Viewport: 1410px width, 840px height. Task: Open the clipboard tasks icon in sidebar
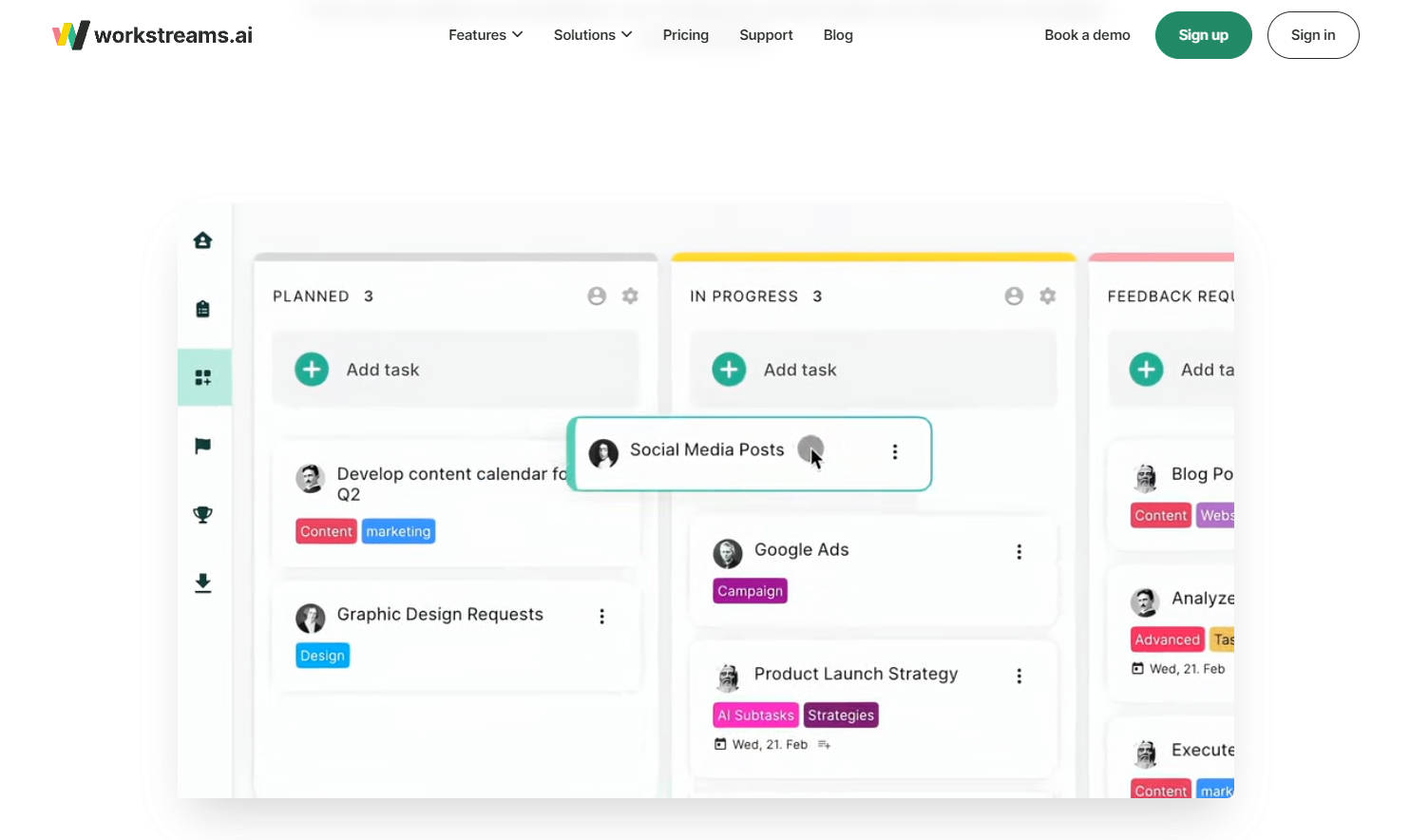click(202, 309)
